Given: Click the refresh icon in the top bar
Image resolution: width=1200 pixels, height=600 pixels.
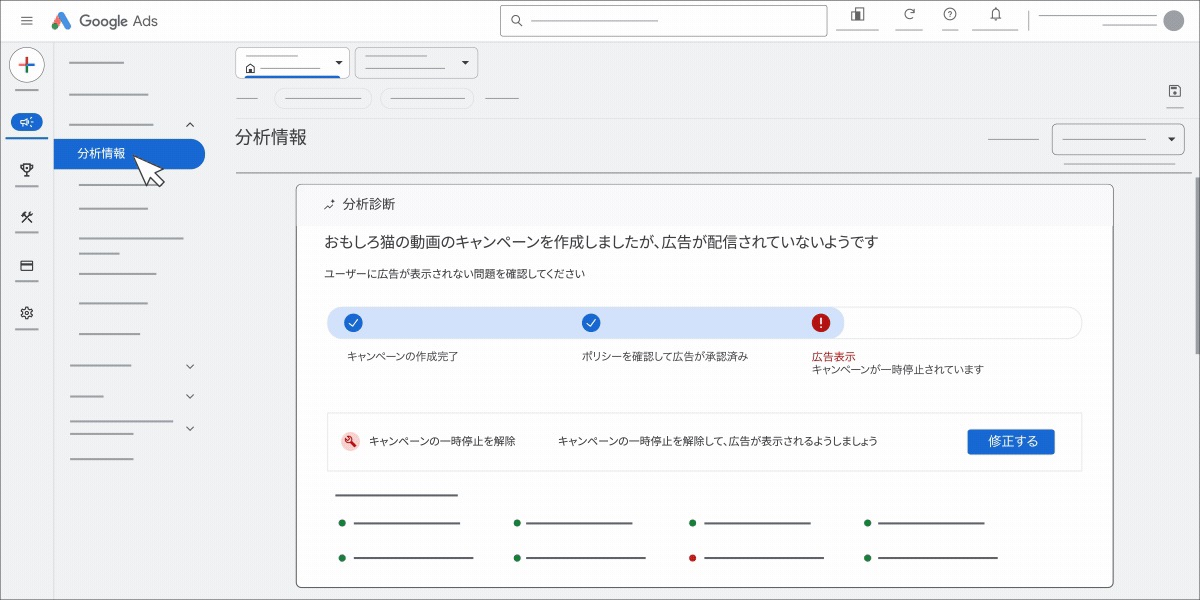Looking at the screenshot, I should pos(908,16).
